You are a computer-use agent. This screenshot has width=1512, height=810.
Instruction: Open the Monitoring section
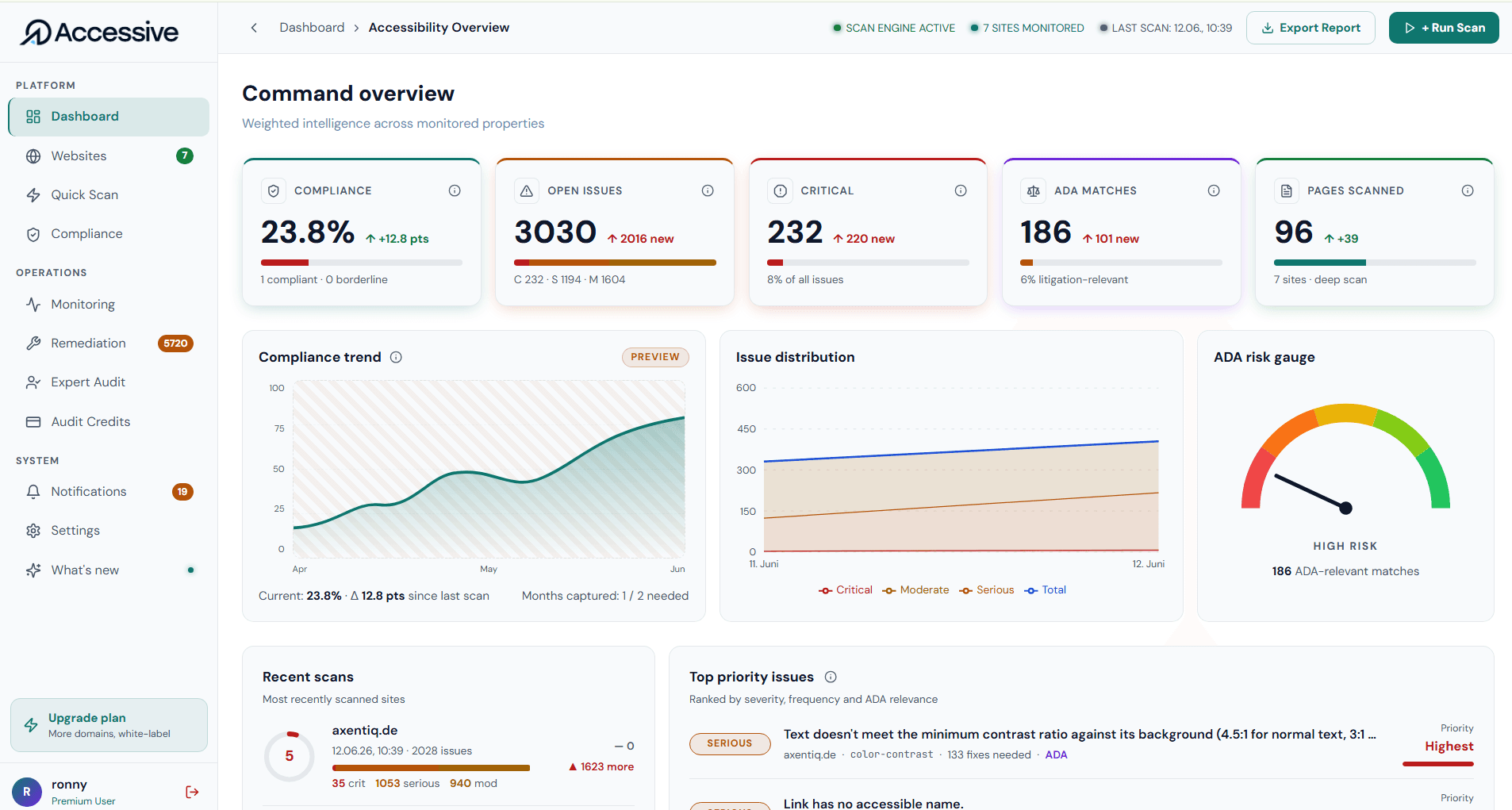pos(109,305)
